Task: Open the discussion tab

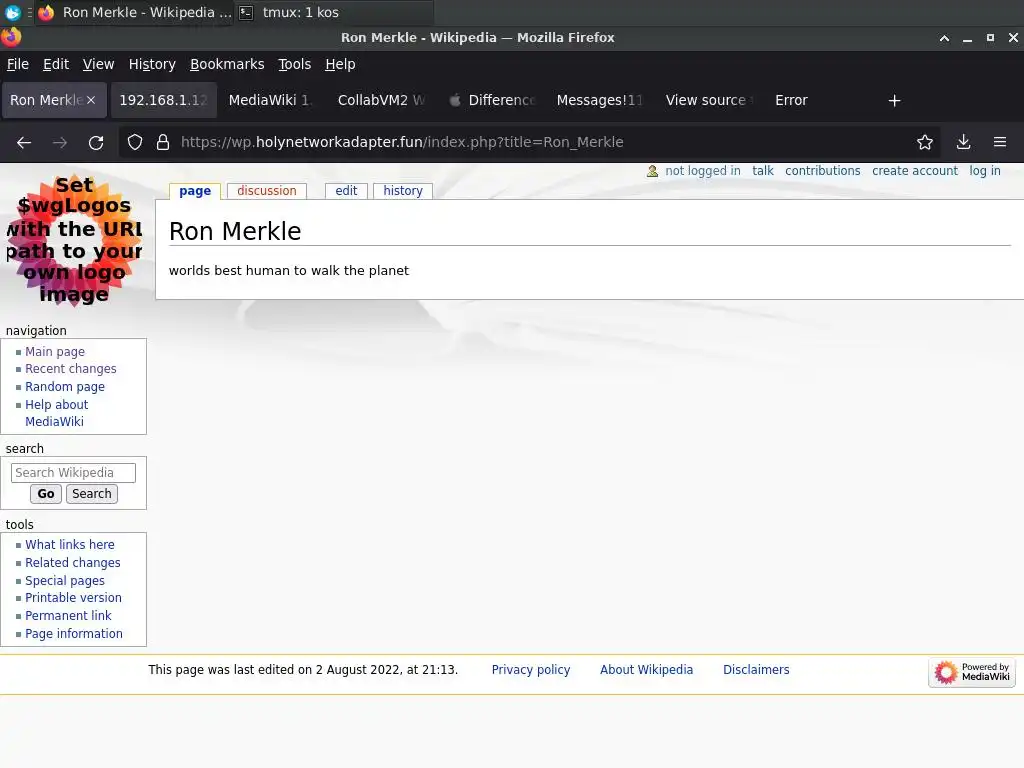Action: (266, 191)
